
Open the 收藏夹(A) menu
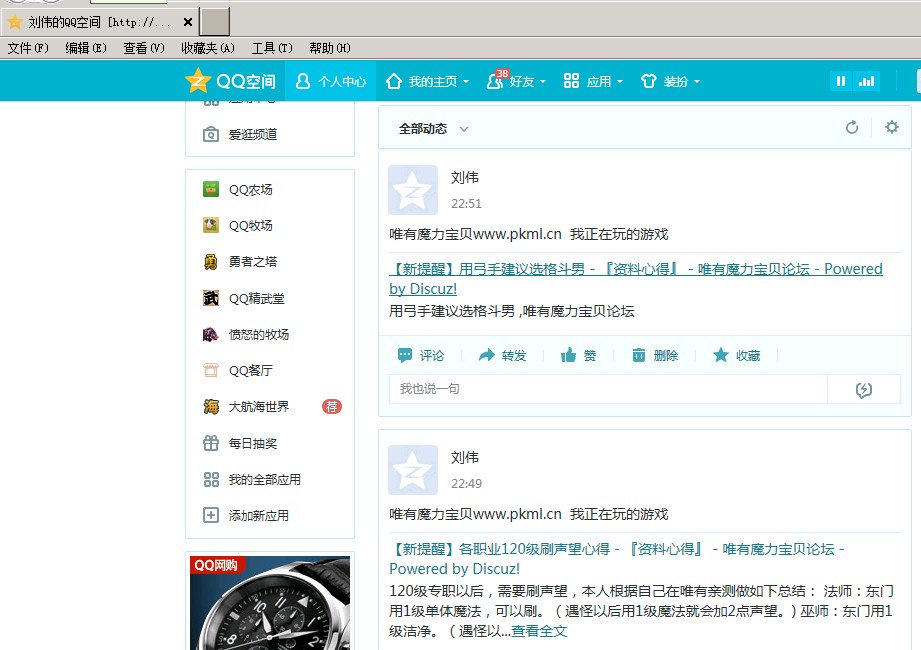pyautogui.click(x=207, y=48)
